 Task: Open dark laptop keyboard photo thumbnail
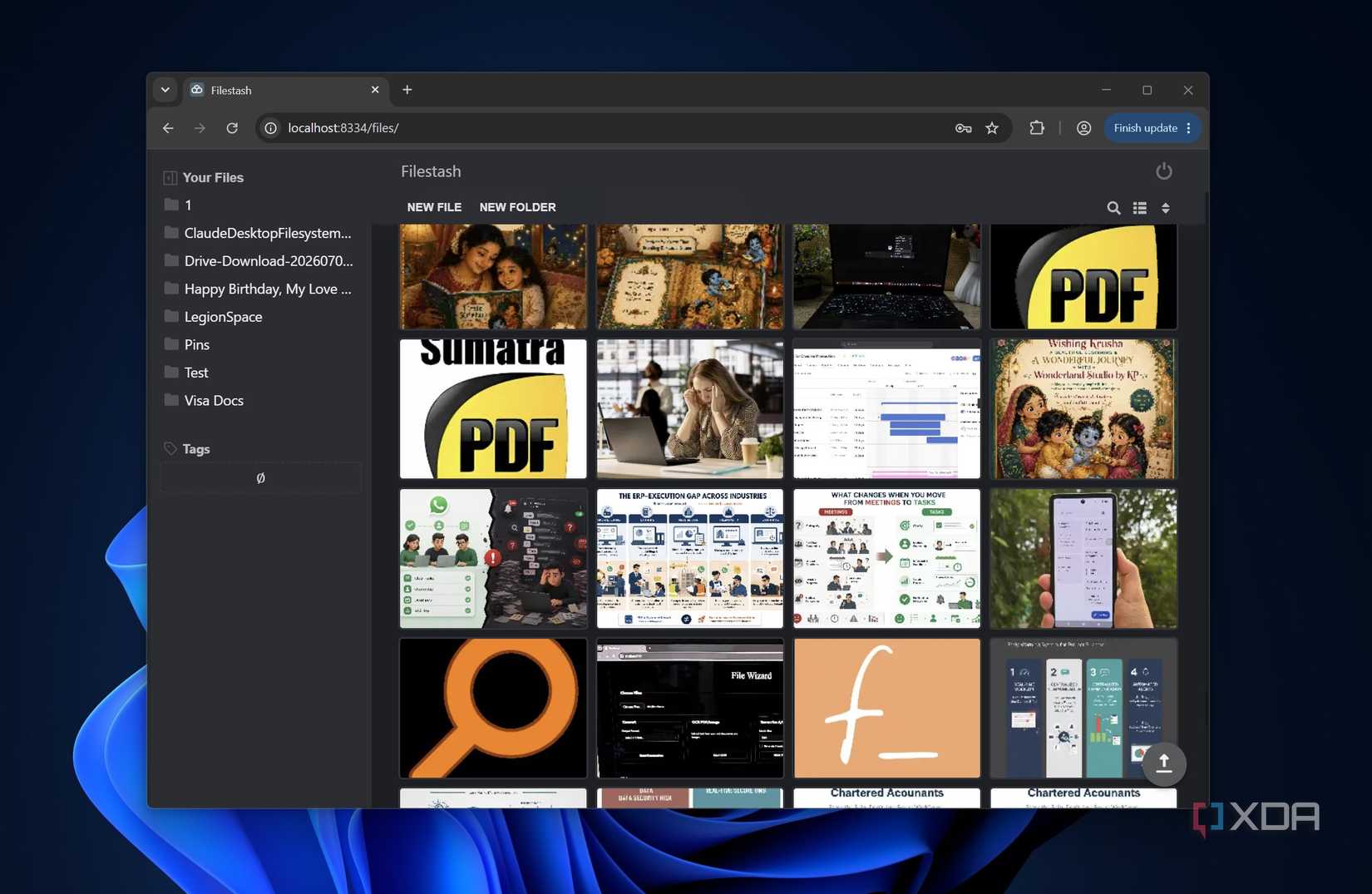pyautogui.click(x=886, y=276)
